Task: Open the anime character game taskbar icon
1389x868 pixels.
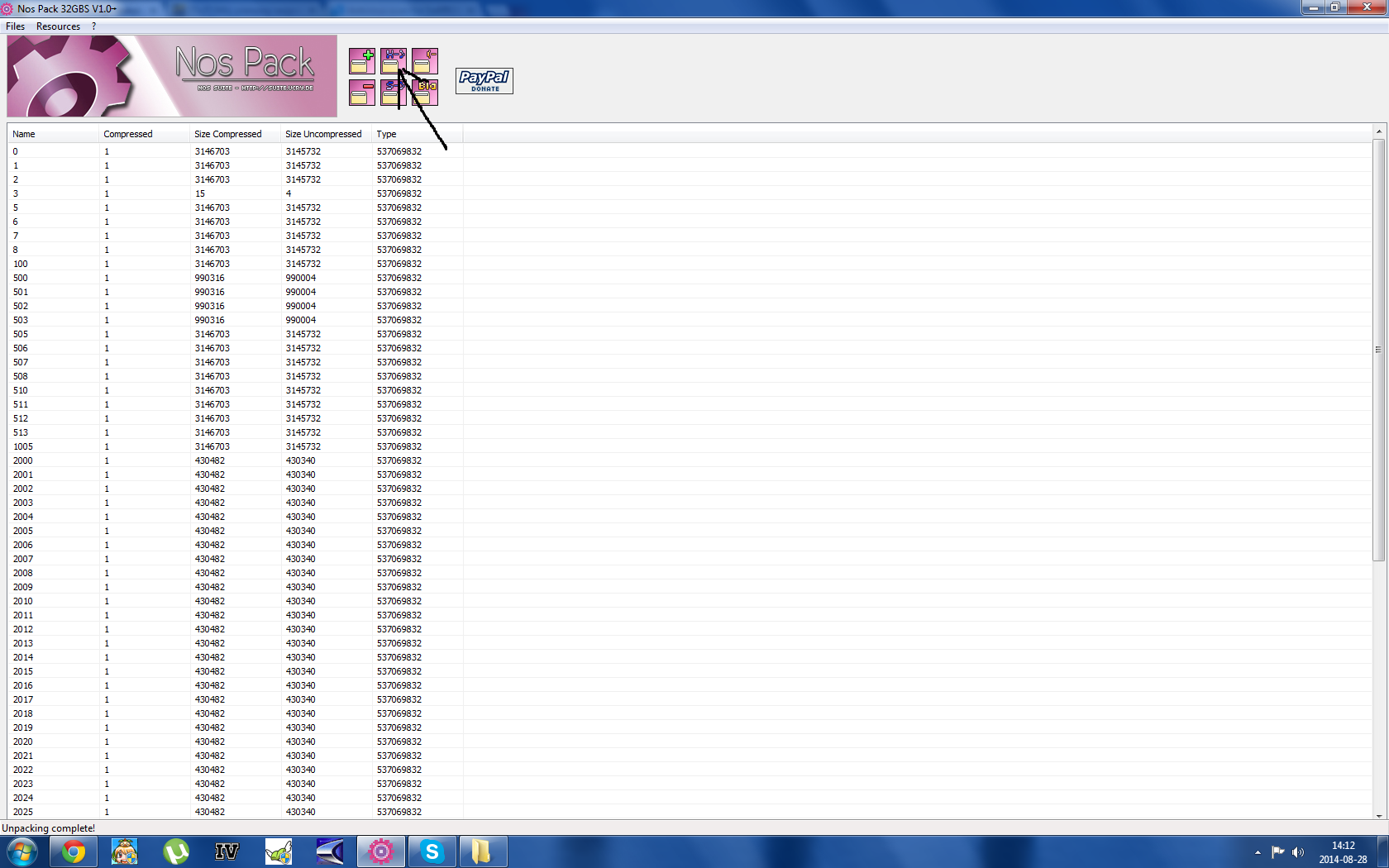Action: click(125, 851)
